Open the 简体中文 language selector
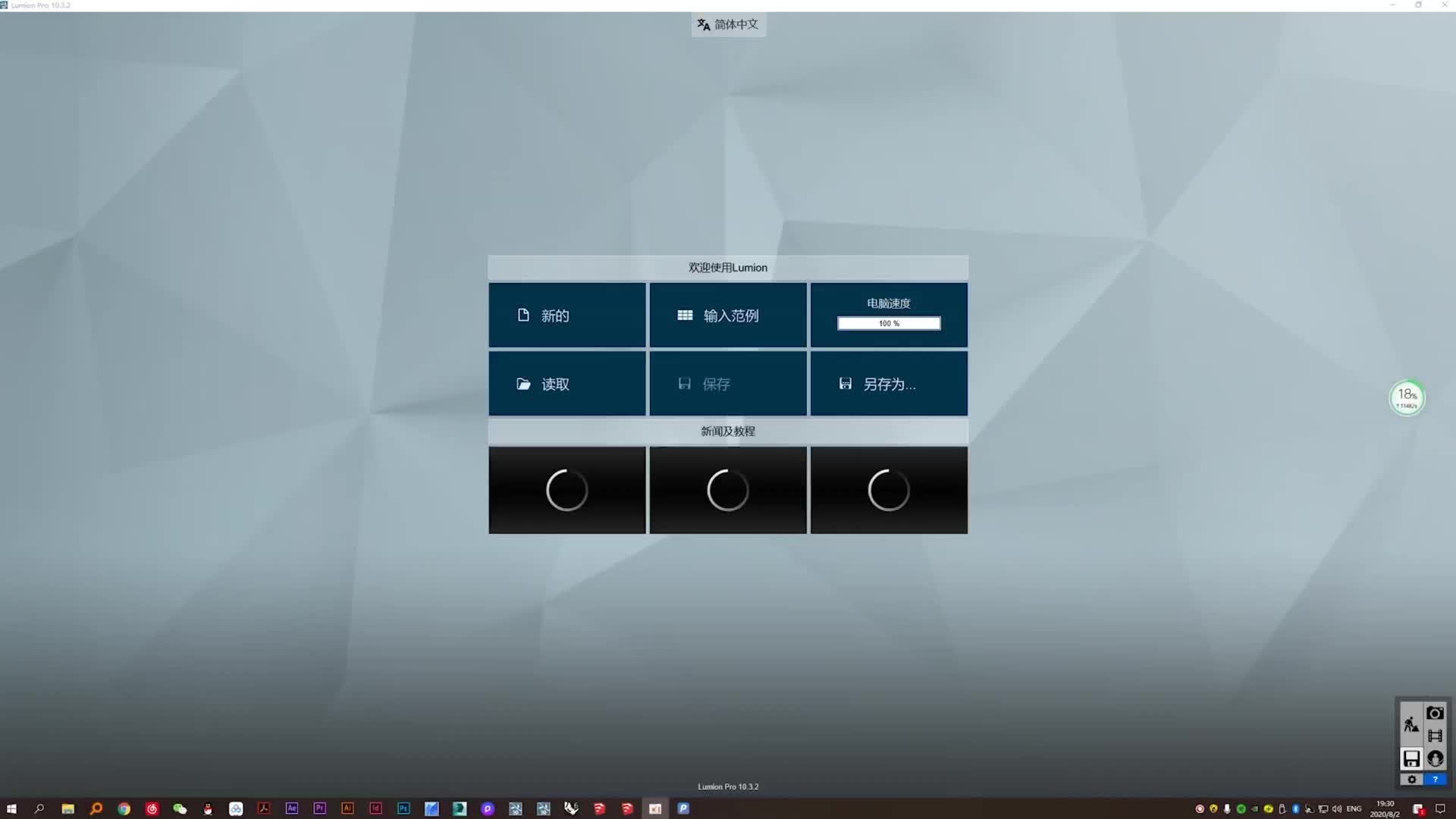This screenshot has height=819, width=1456. pos(728,24)
